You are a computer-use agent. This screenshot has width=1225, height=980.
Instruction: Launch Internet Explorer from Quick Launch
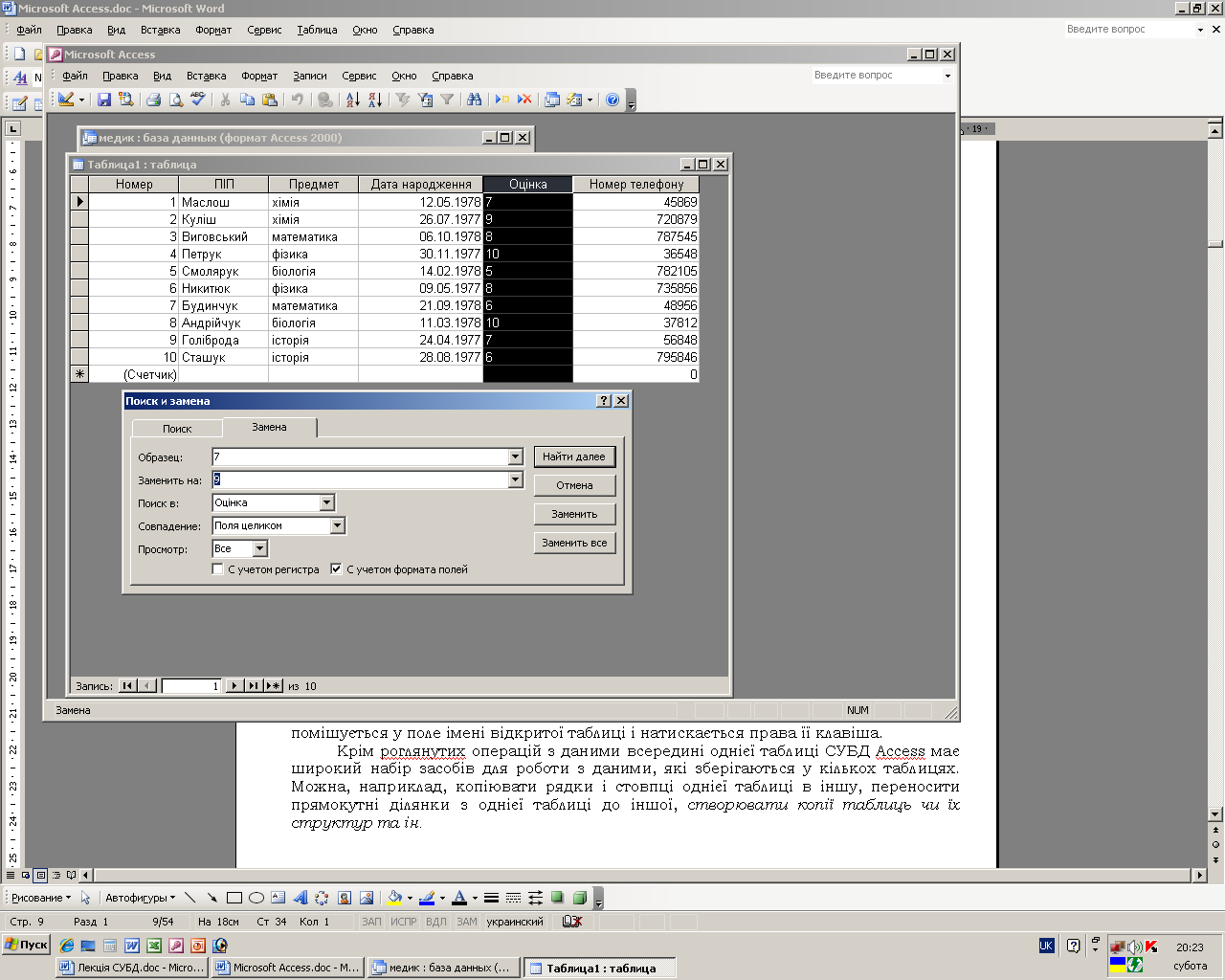click(x=66, y=946)
